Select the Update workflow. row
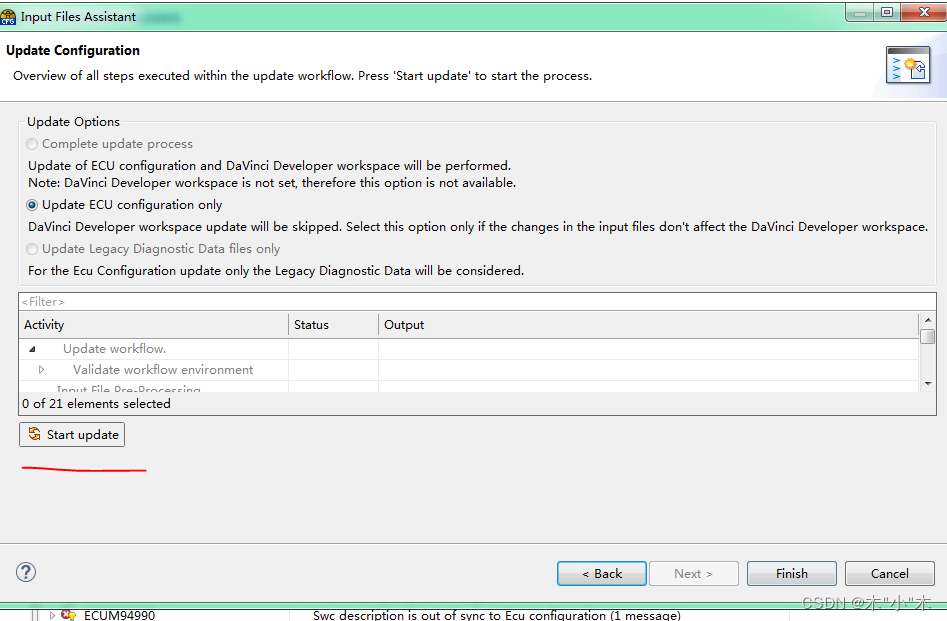The width and height of the screenshot is (947, 621). pos(469,349)
